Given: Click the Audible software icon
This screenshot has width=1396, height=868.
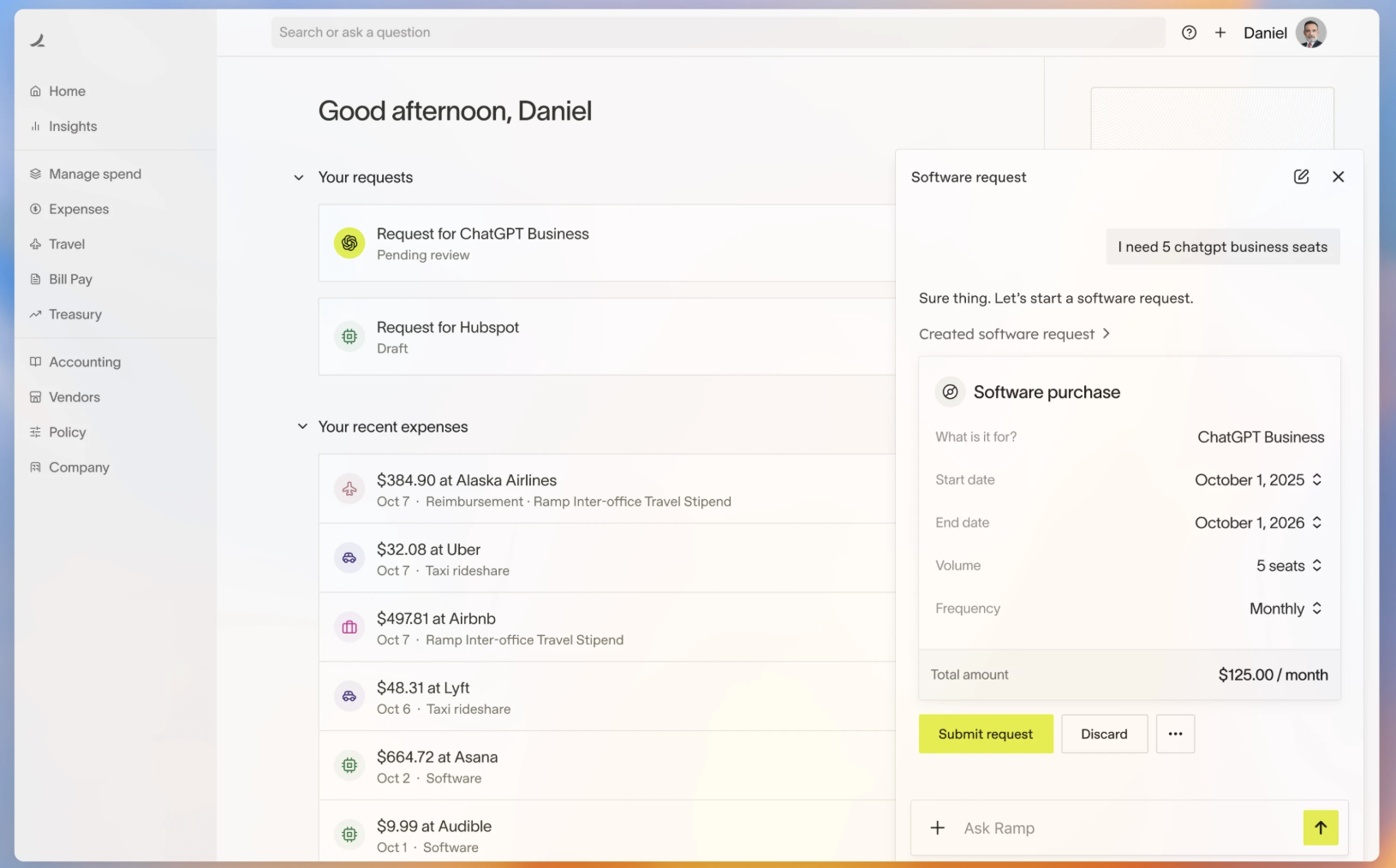Looking at the screenshot, I should tap(349, 835).
